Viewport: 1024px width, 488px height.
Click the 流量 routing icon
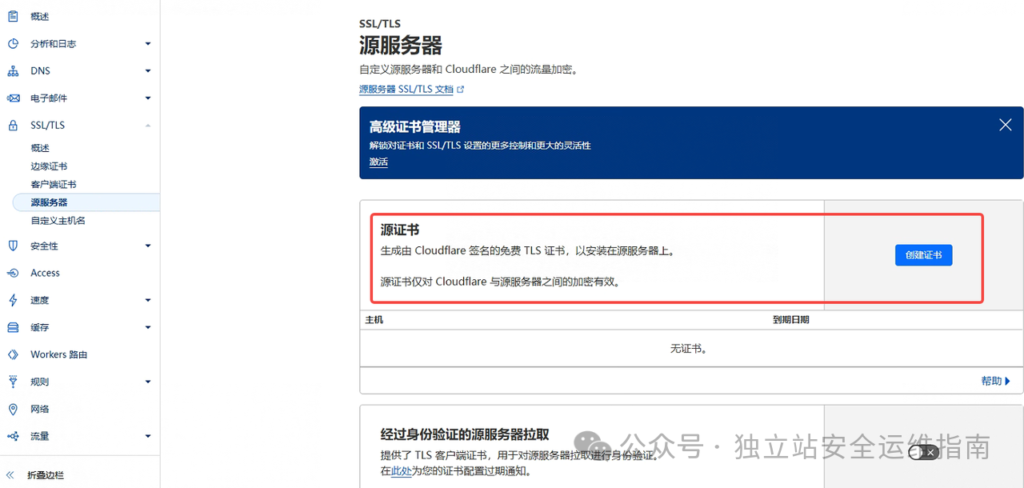(12, 436)
